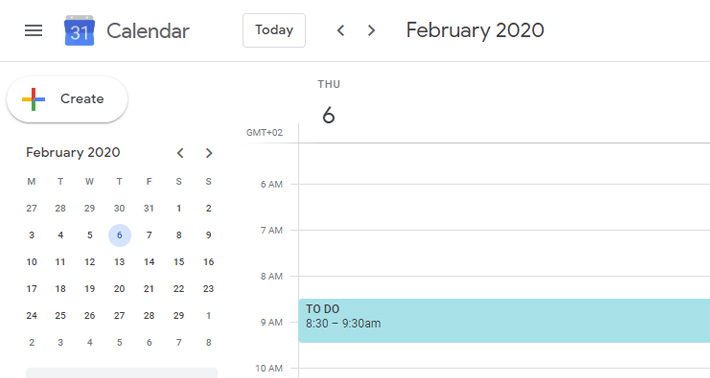Go to previous period using top arrow
This screenshot has width=710, height=378.
pos(341,30)
